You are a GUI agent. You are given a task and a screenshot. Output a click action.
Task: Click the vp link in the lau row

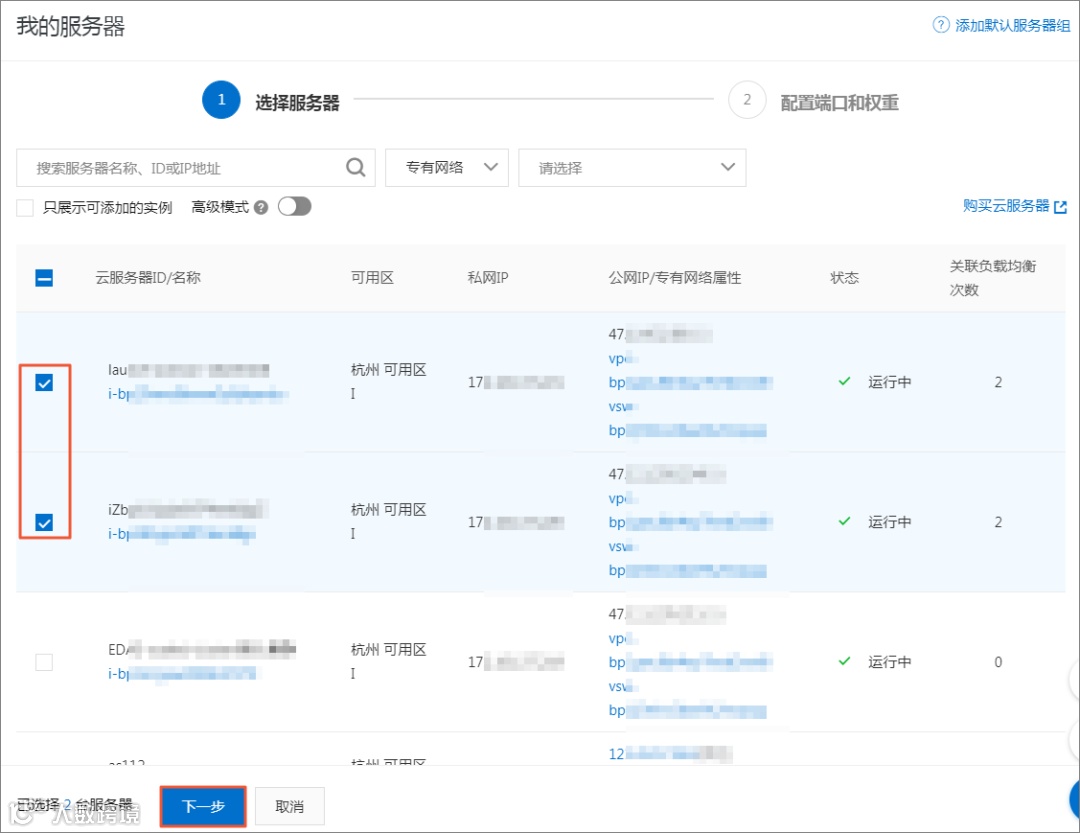point(623,358)
